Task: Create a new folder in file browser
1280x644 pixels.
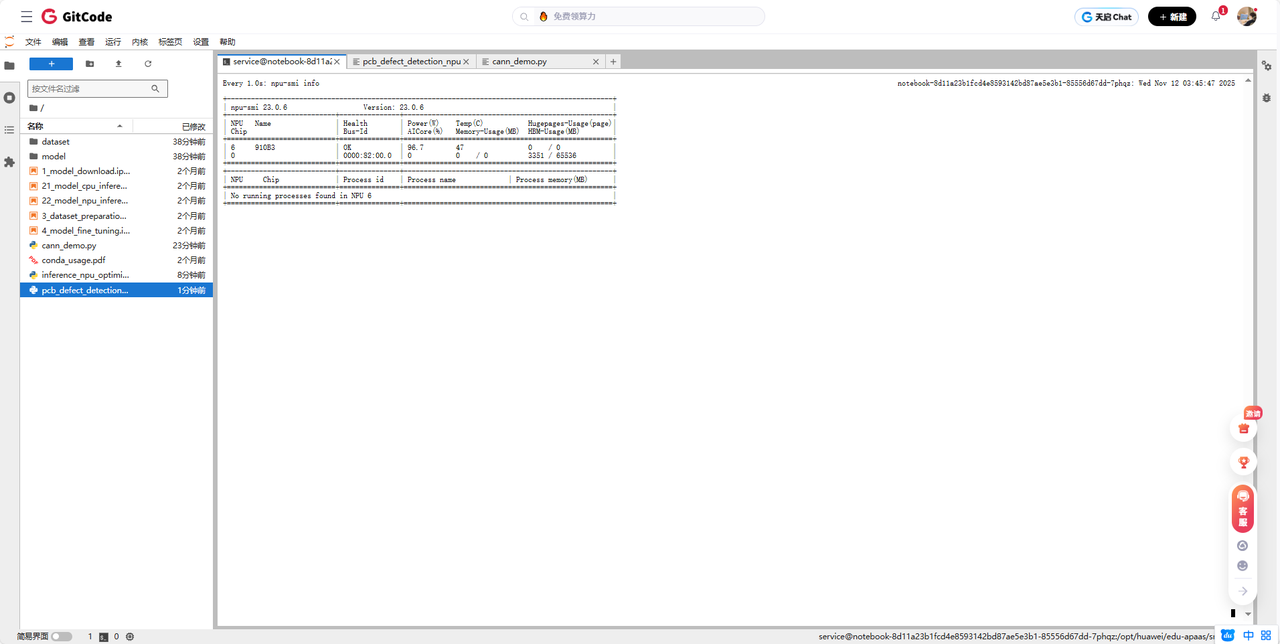Action: (x=90, y=64)
